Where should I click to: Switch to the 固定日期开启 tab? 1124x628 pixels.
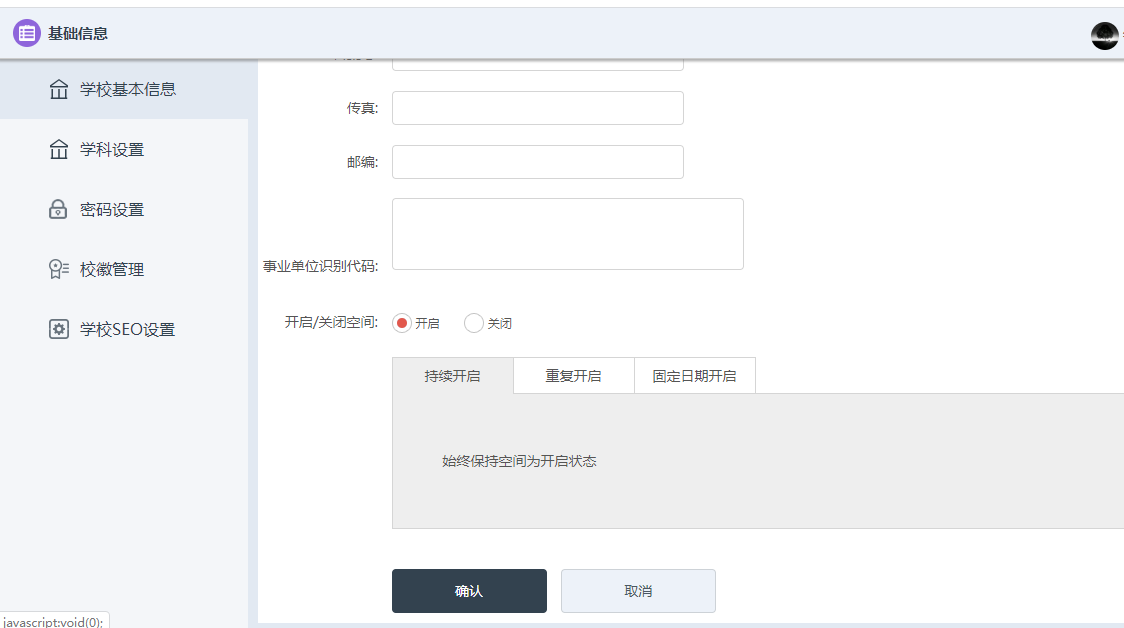694,376
